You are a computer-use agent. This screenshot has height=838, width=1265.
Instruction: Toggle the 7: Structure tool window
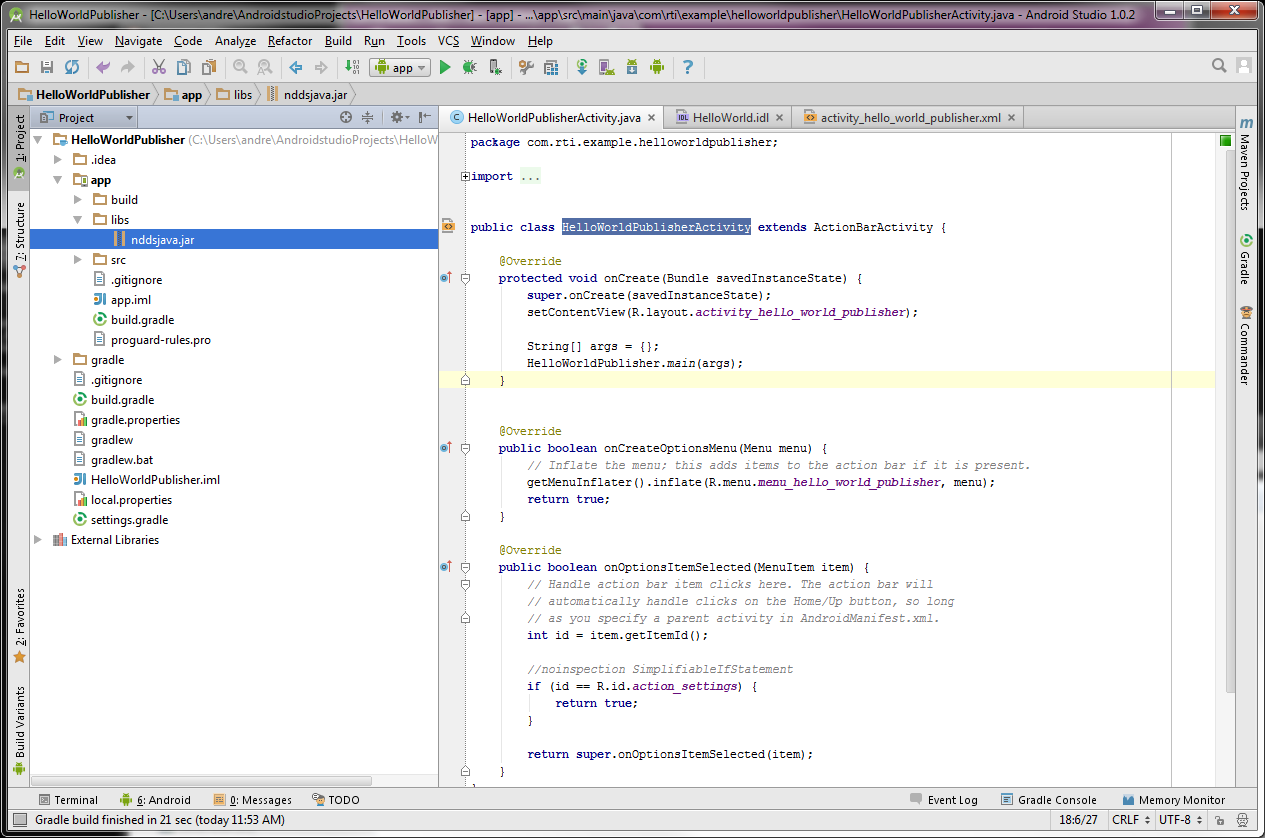[20, 239]
